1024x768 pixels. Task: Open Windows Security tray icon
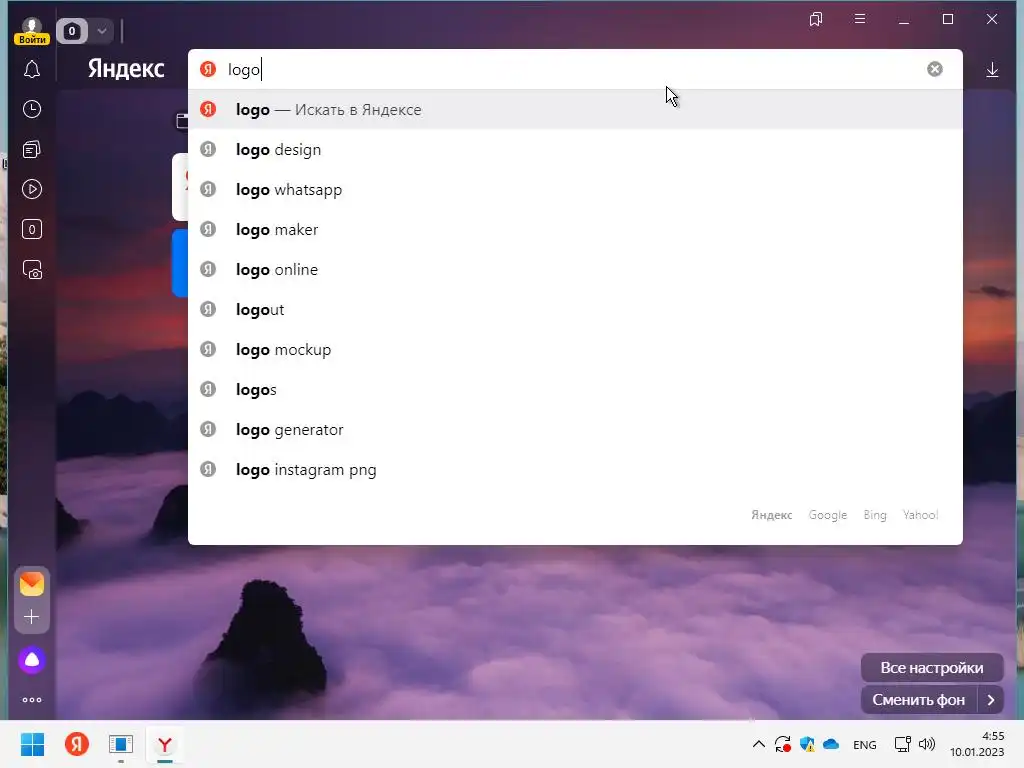(807, 744)
